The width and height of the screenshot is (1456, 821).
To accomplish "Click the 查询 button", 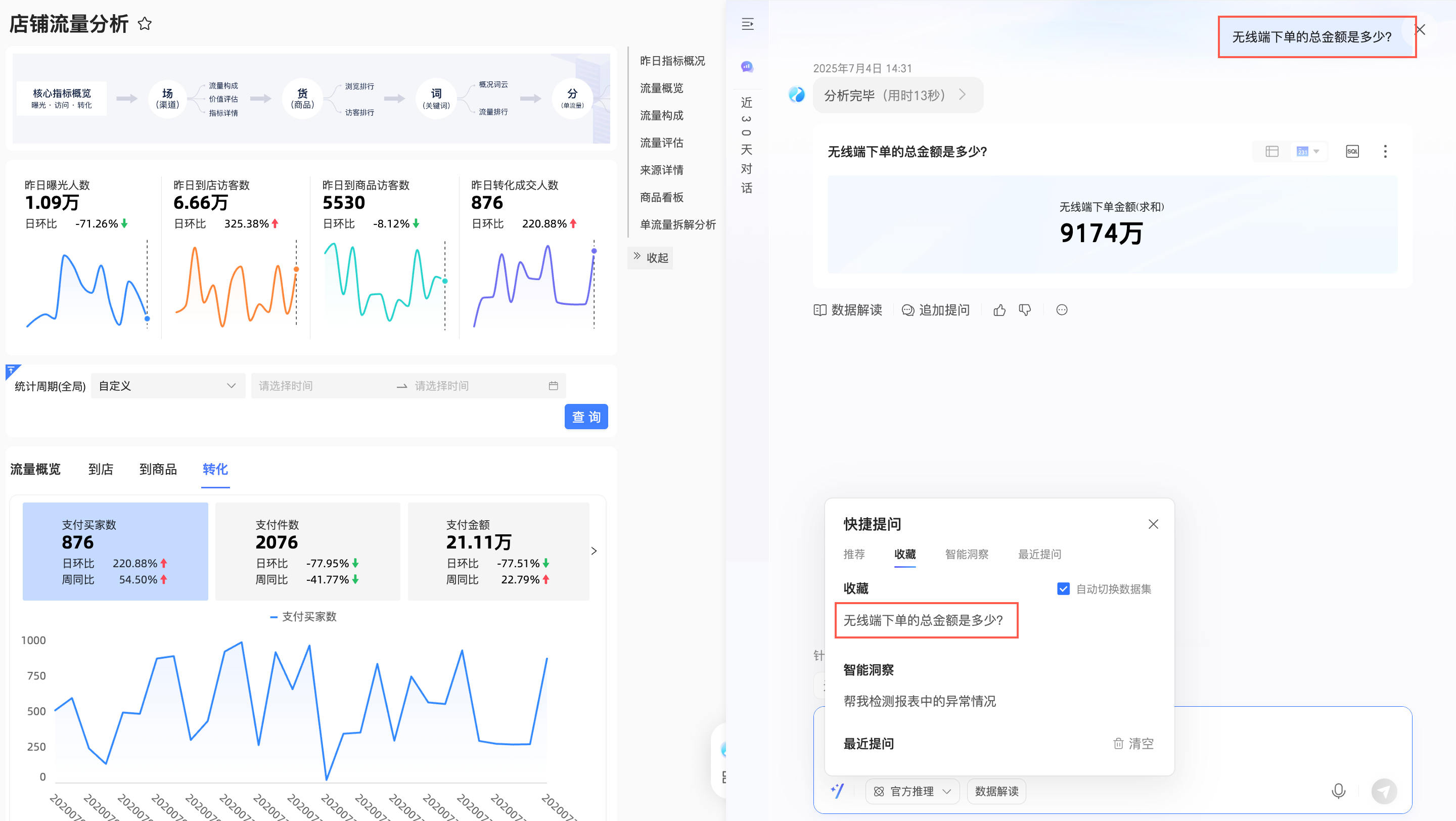I will (585, 417).
